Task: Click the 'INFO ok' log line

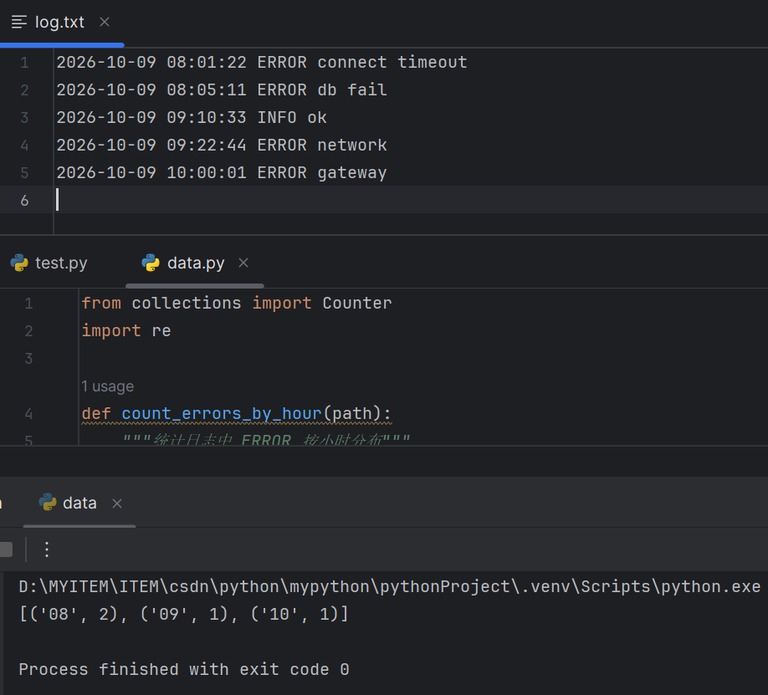Action: click(192, 118)
